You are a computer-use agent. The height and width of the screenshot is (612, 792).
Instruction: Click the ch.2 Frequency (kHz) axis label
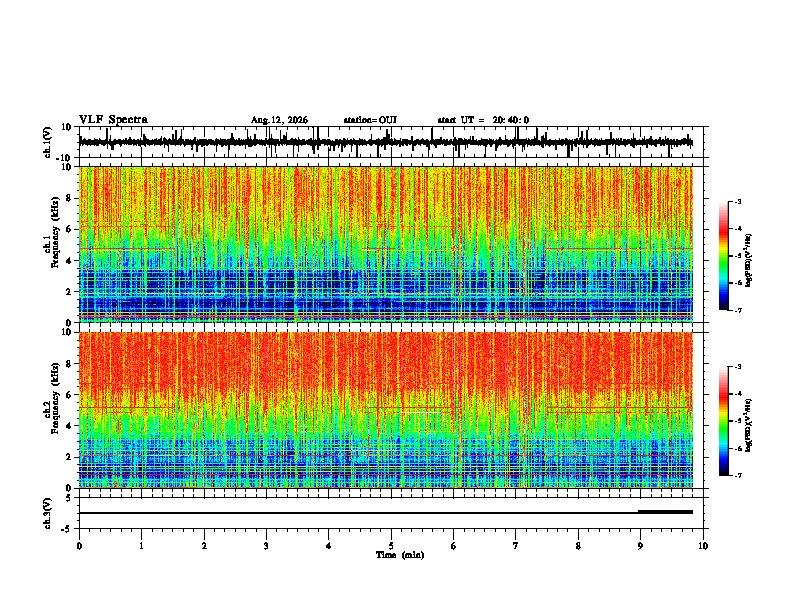(x=52, y=398)
